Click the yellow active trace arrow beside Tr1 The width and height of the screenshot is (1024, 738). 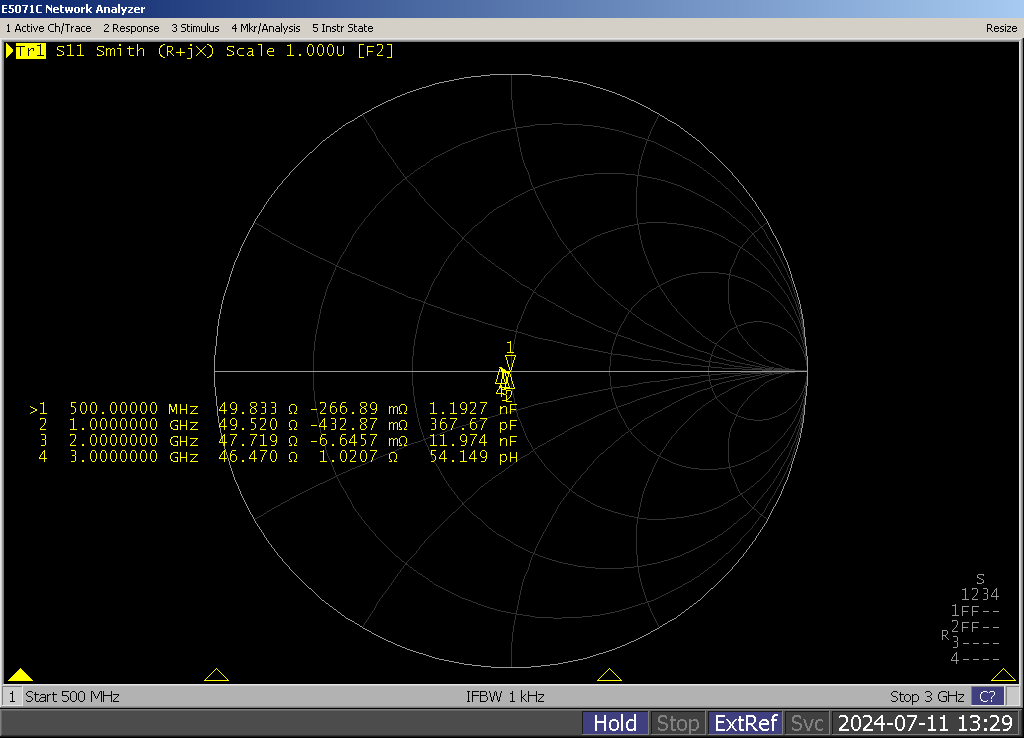(x=10, y=51)
